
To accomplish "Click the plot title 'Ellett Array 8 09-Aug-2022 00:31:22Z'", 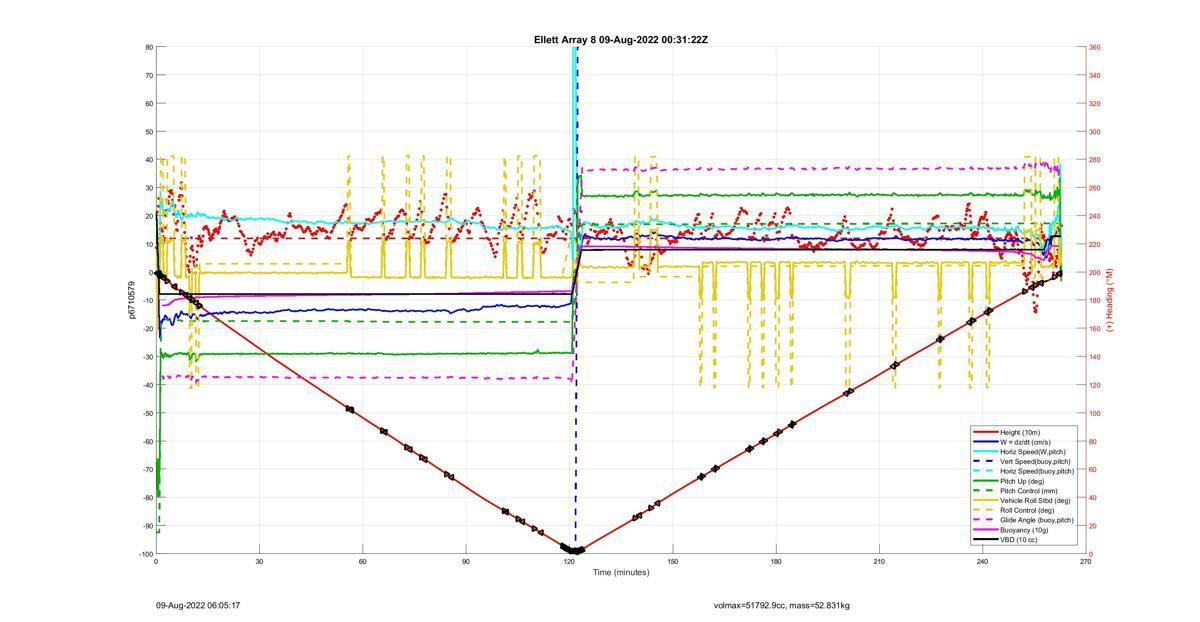I will pos(621,40).
